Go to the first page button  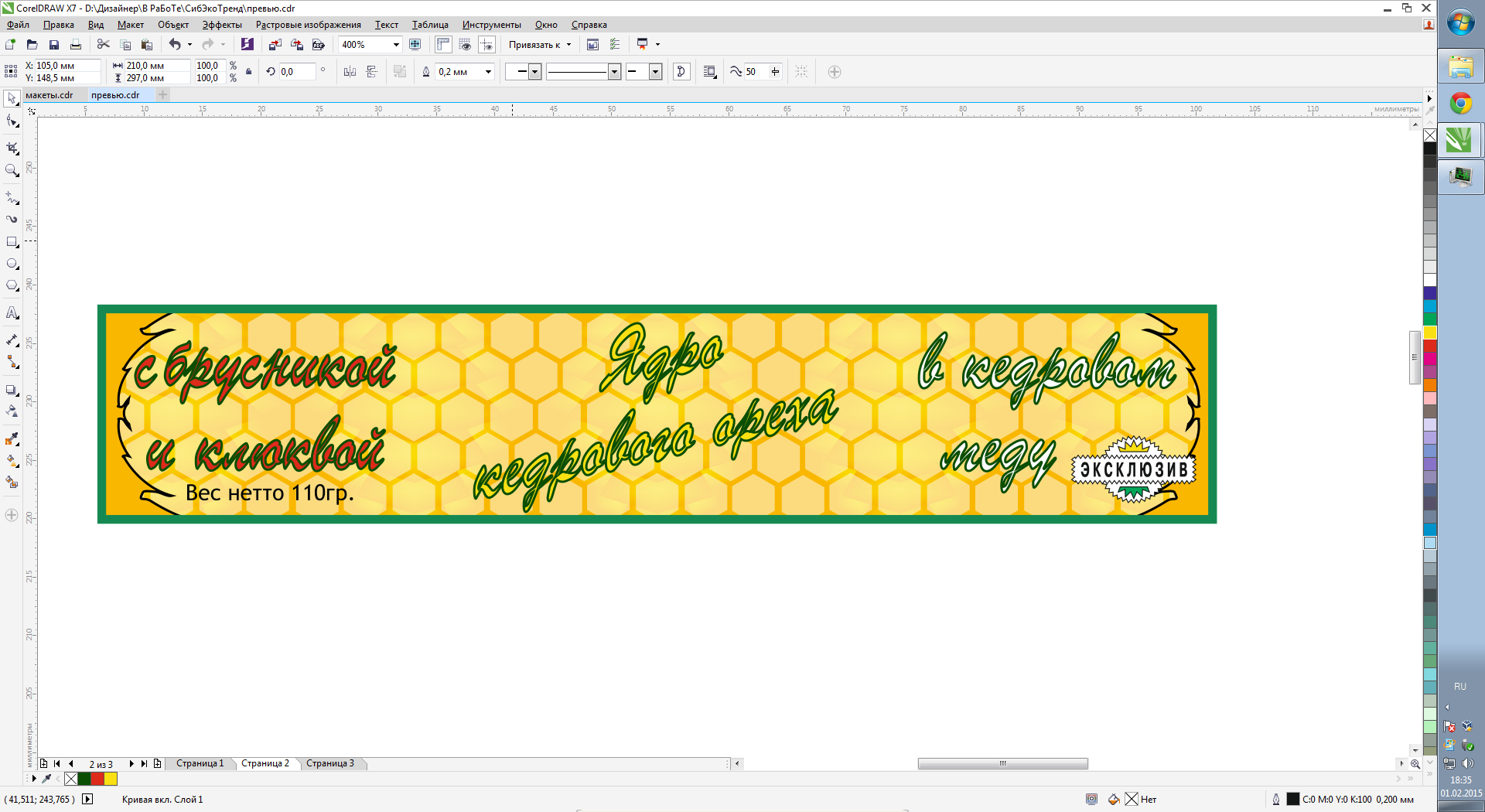pyautogui.click(x=57, y=764)
